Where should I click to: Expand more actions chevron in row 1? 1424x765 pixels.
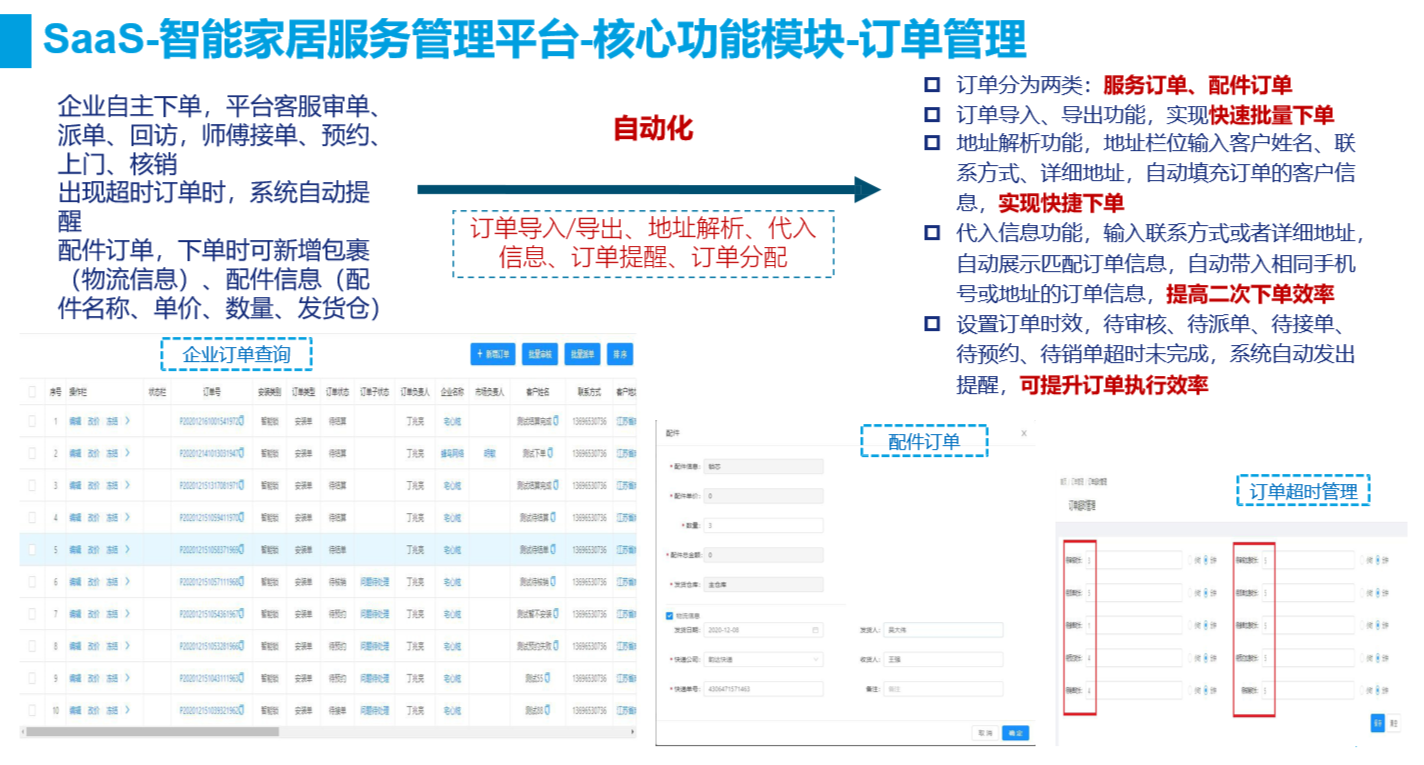pos(128,421)
